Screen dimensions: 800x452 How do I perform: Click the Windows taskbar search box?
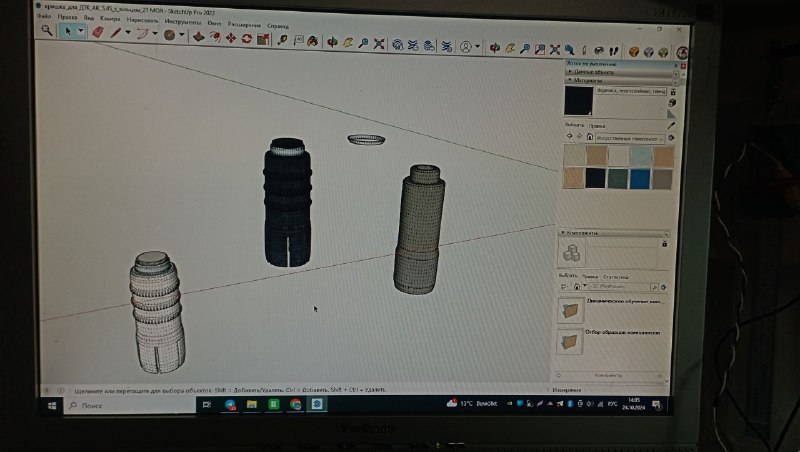(130, 406)
